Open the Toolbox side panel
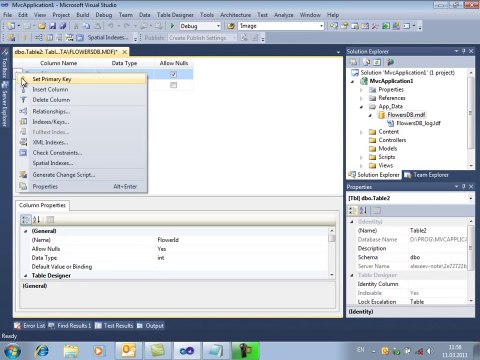Screen dimensions: 480x360 point(5,64)
